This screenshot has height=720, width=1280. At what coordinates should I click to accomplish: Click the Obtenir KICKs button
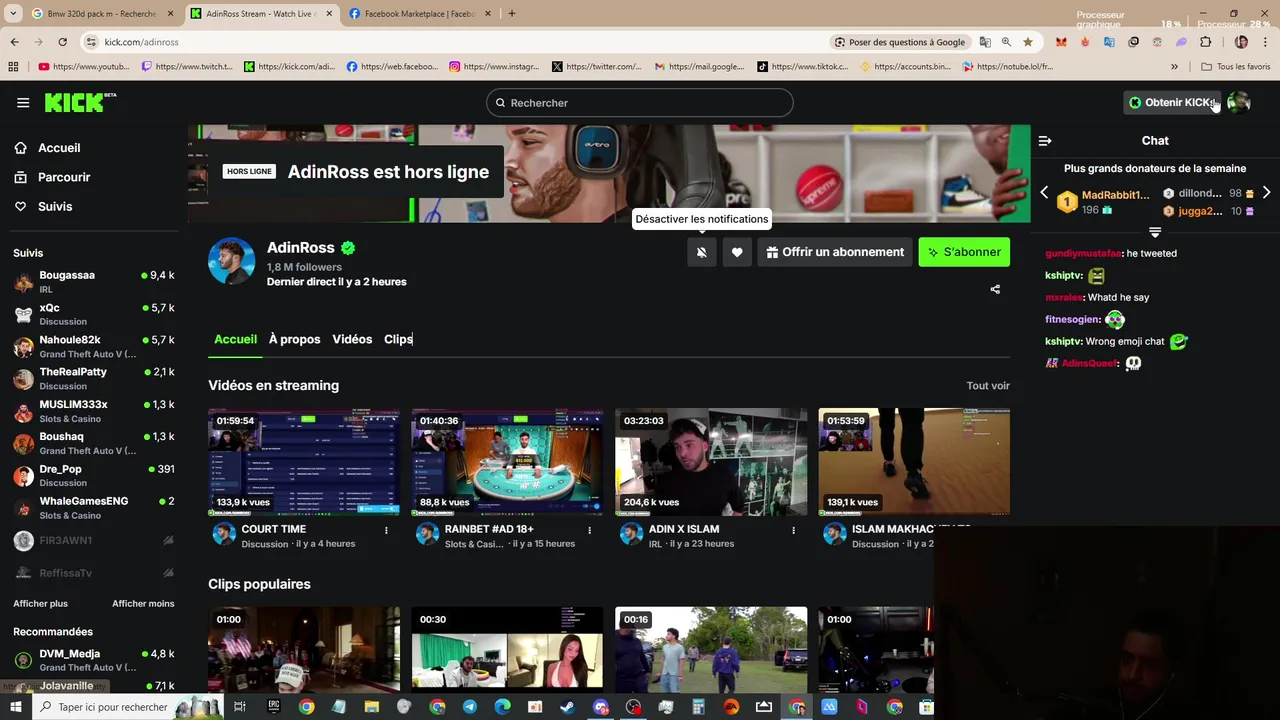tap(1172, 102)
